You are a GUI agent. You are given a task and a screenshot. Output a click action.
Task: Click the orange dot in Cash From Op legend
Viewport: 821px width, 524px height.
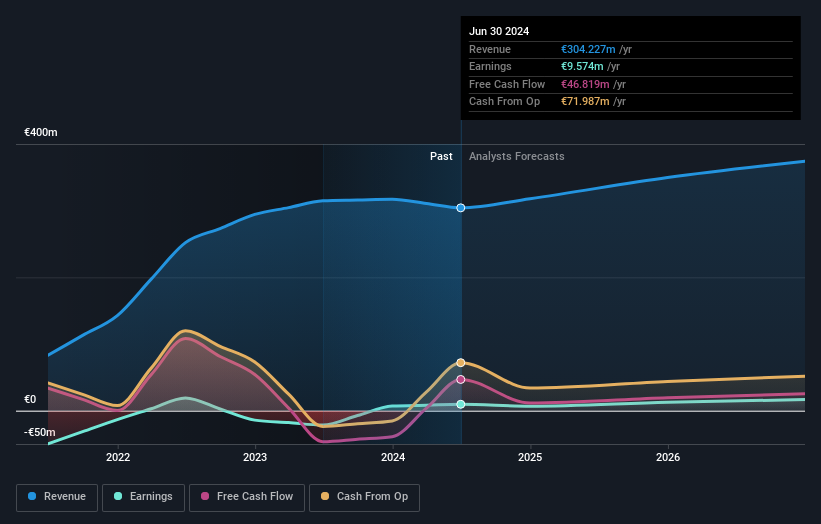325,496
